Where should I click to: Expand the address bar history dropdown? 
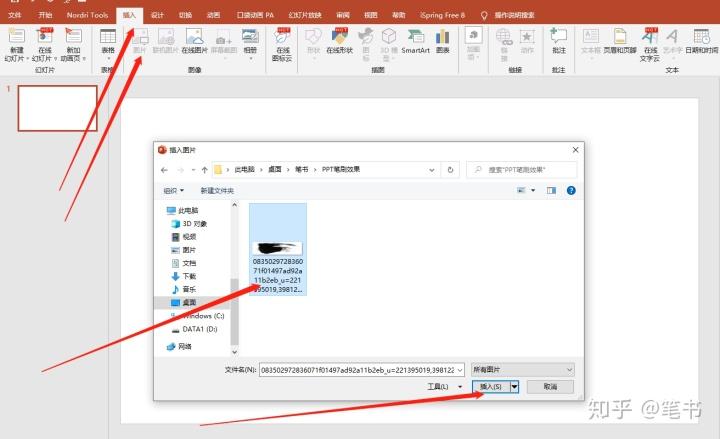pos(432,170)
